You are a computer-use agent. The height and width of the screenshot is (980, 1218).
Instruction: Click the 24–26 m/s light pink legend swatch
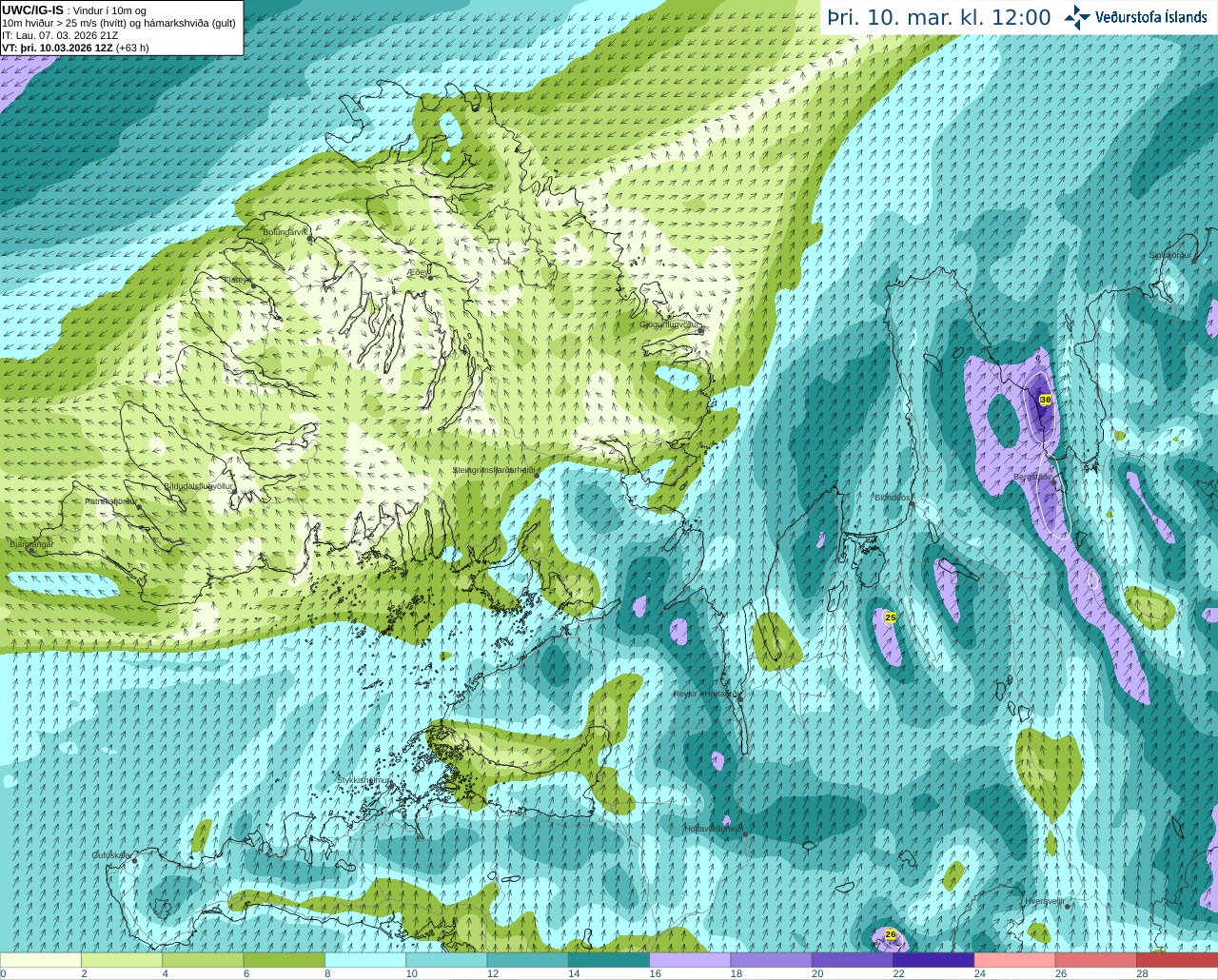(1015, 960)
